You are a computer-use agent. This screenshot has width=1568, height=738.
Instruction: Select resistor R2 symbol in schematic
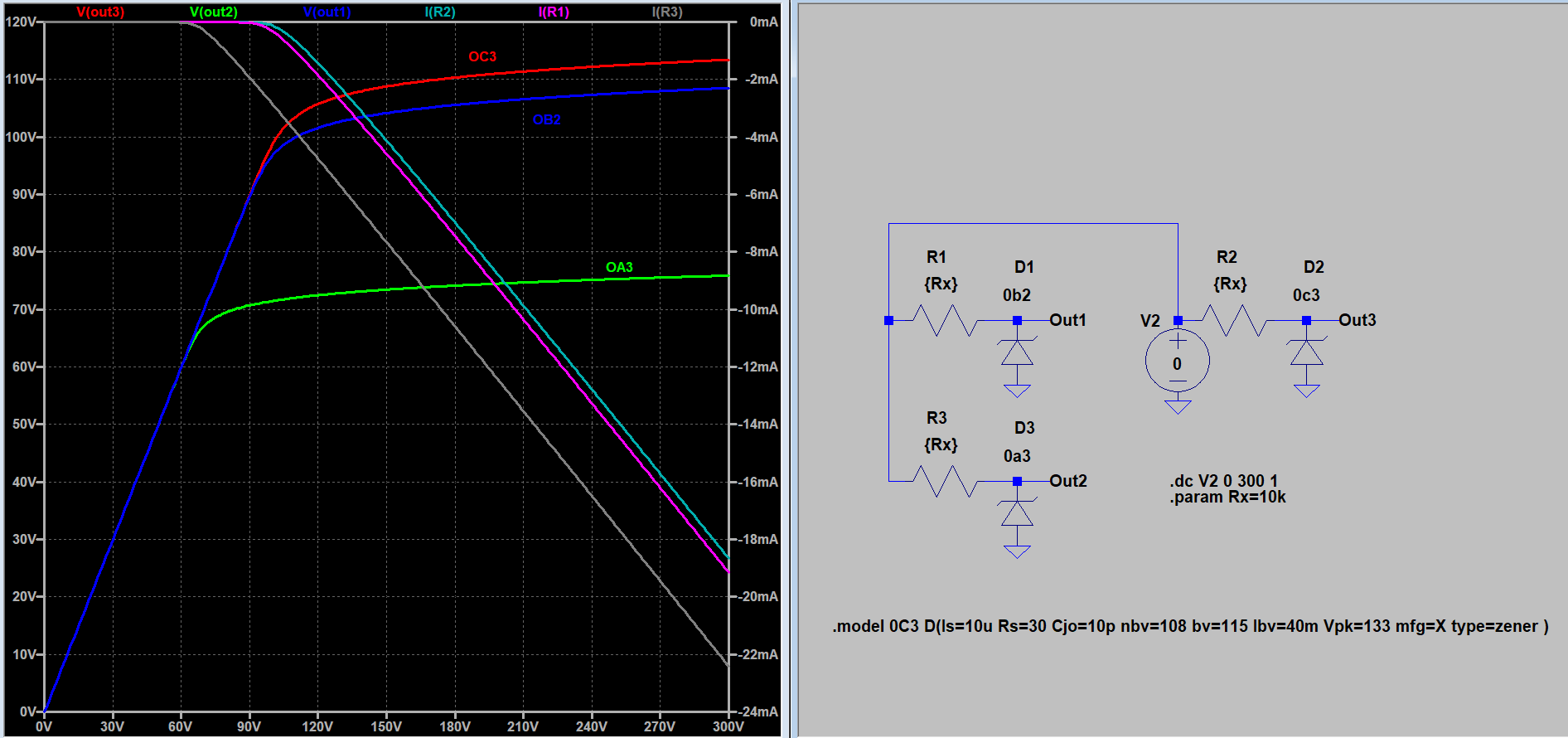(x=1234, y=320)
